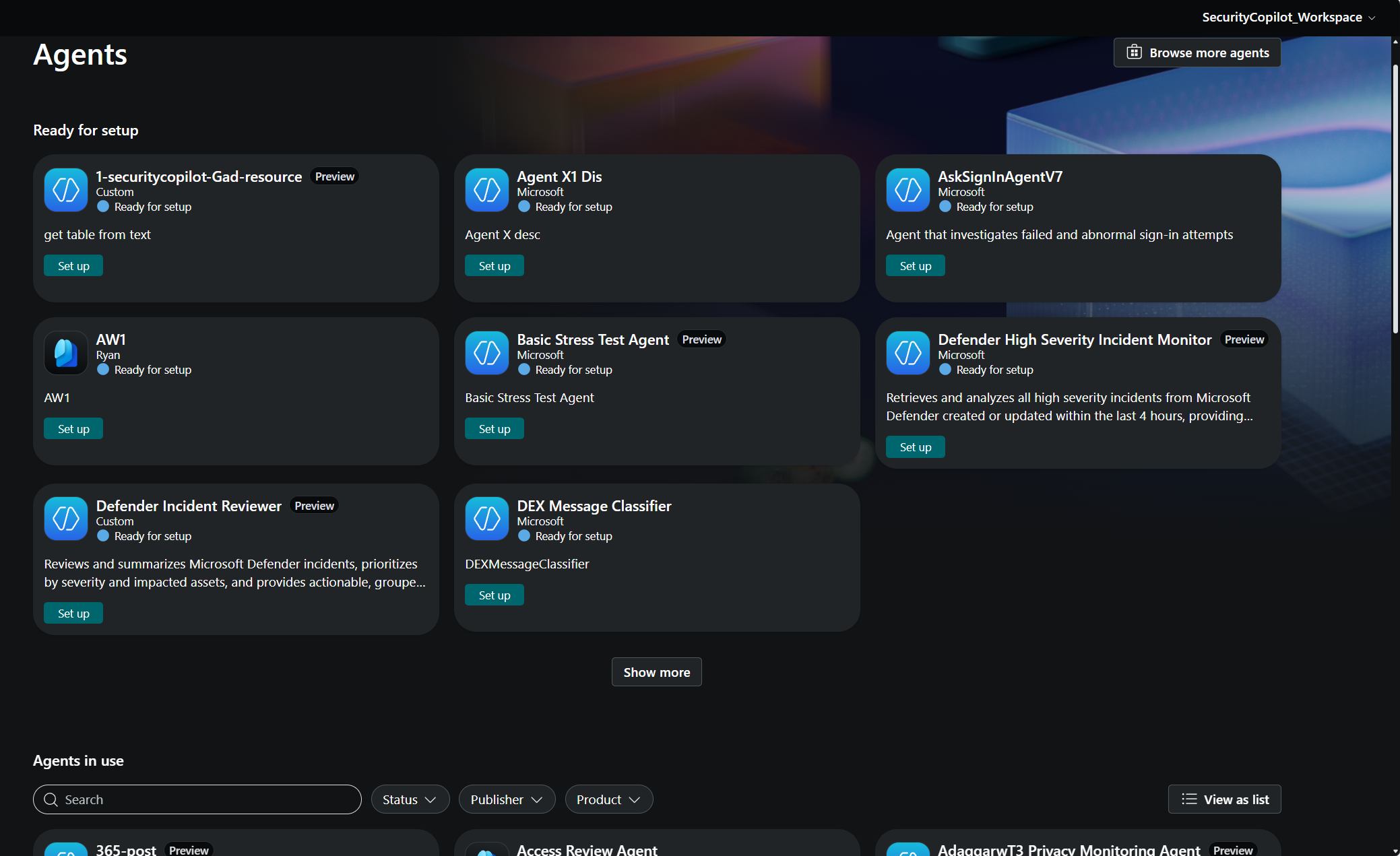Open the Defender Incident Reviewer title
This screenshot has height=856, width=1400.
(x=189, y=506)
